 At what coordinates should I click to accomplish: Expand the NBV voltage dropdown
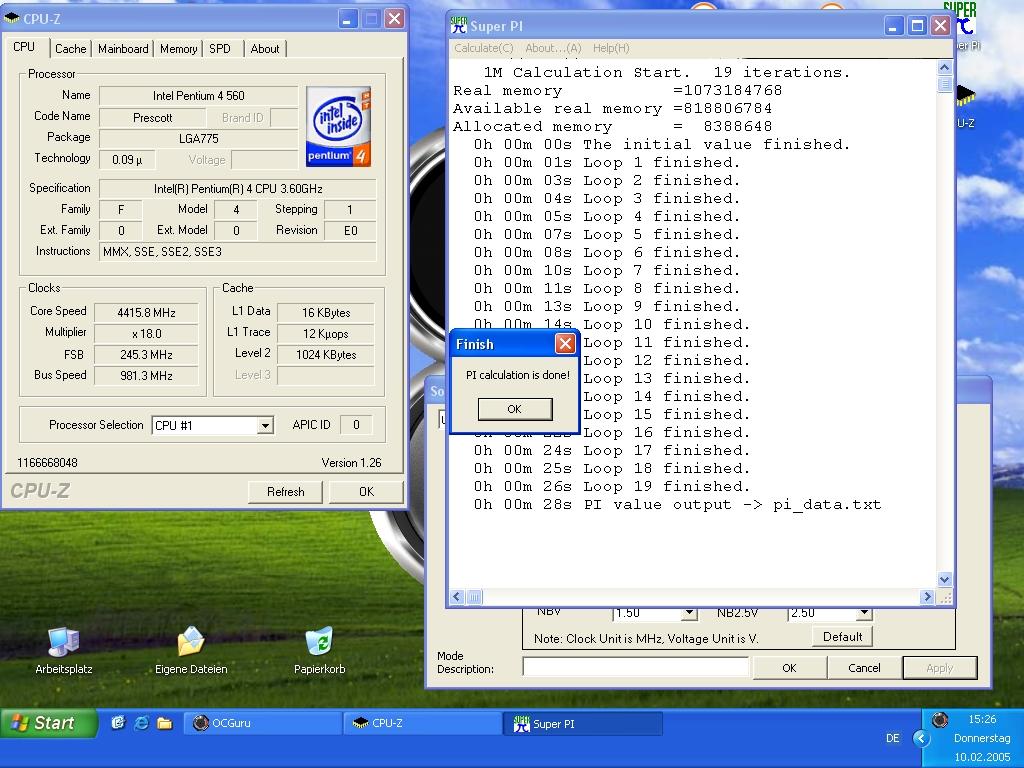point(689,613)
